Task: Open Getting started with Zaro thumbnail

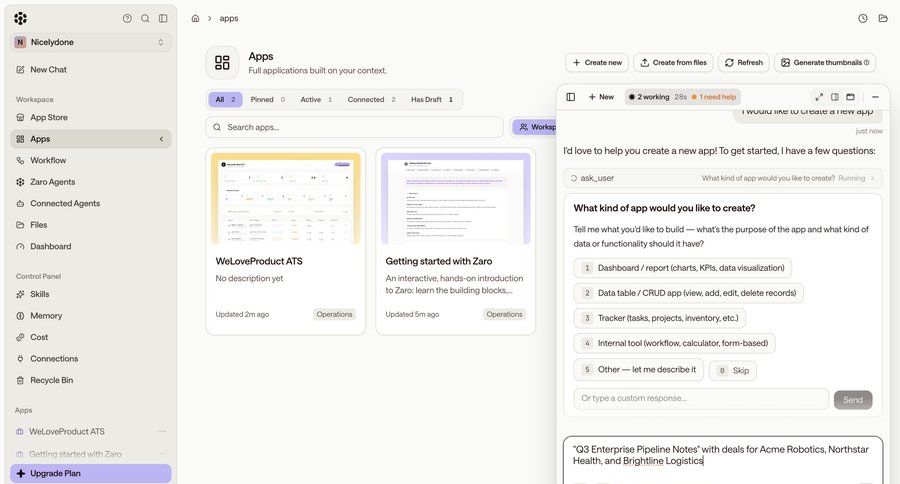Action: [456, 199]
